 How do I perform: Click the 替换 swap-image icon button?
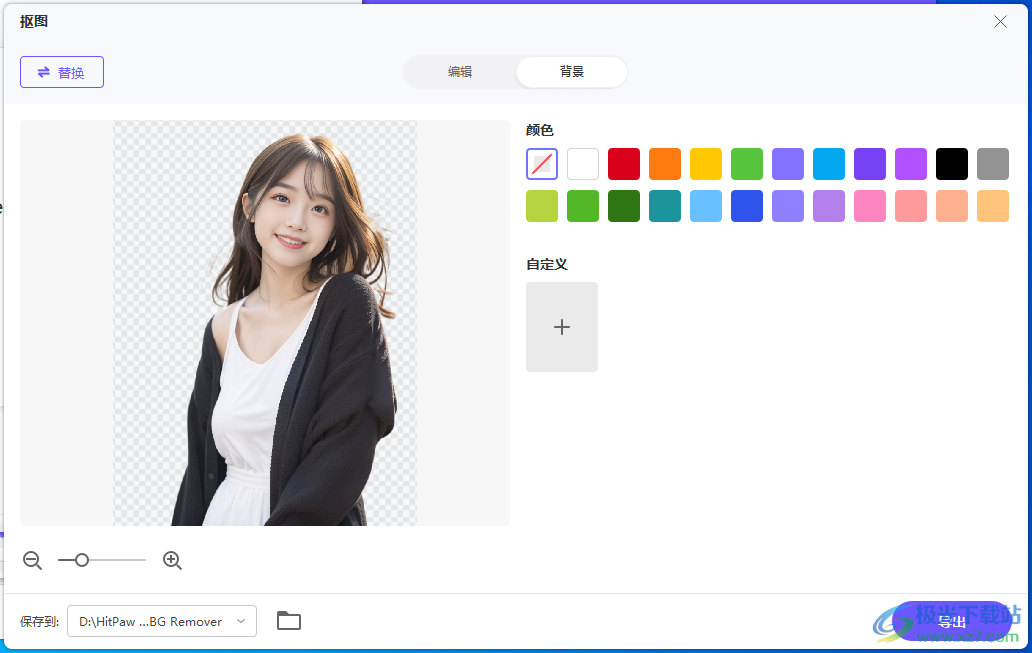[41, 71]
